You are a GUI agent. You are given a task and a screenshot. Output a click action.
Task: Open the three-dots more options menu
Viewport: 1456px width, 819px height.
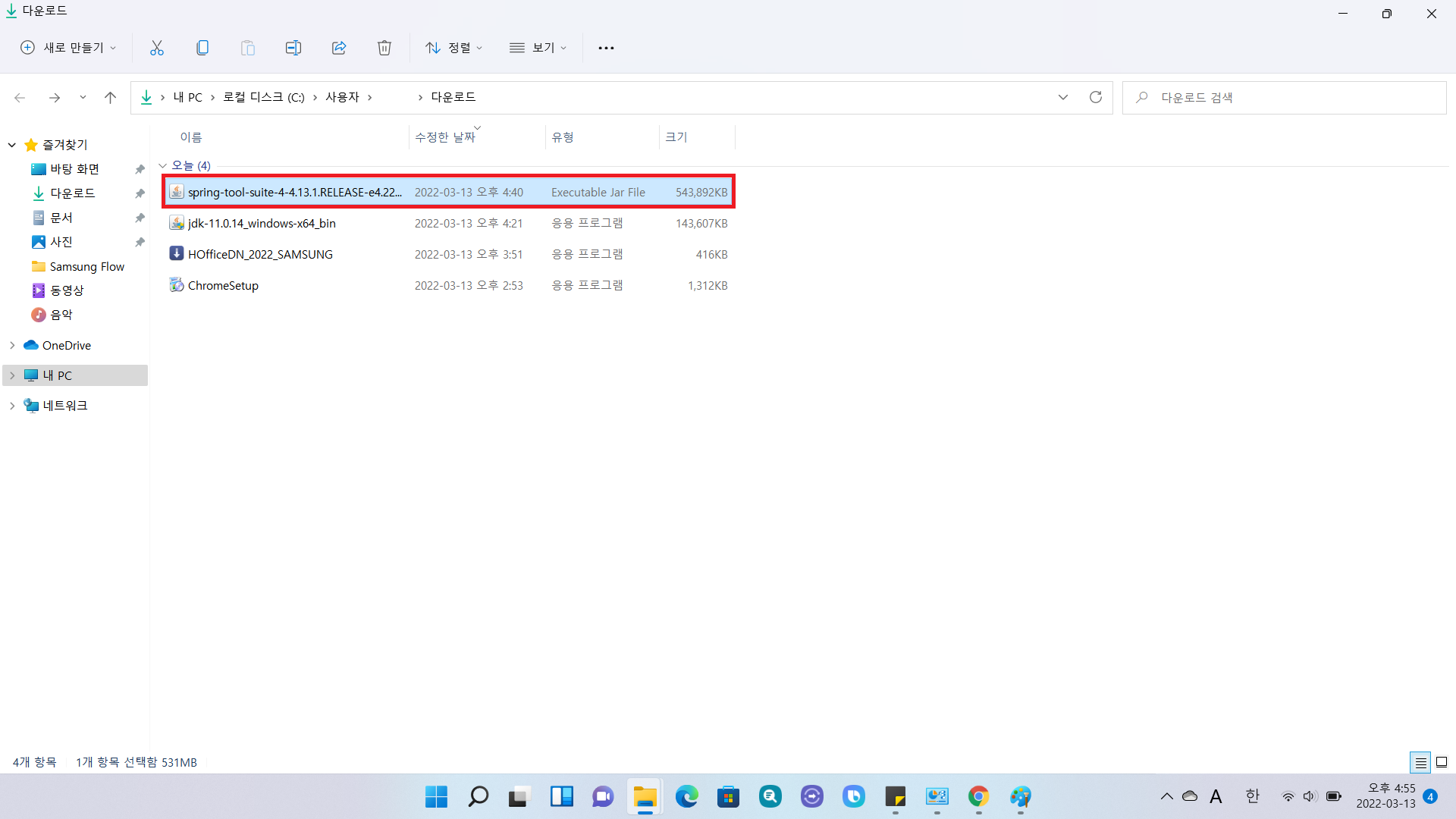point(606,48)
